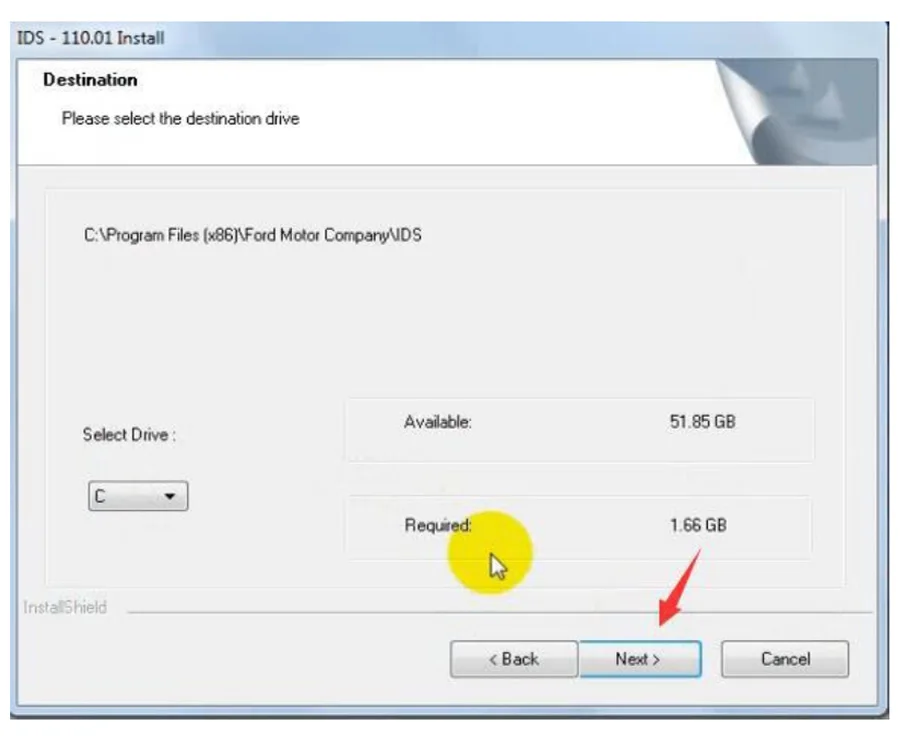Open the Select Drive dropdown

(138, 496)
